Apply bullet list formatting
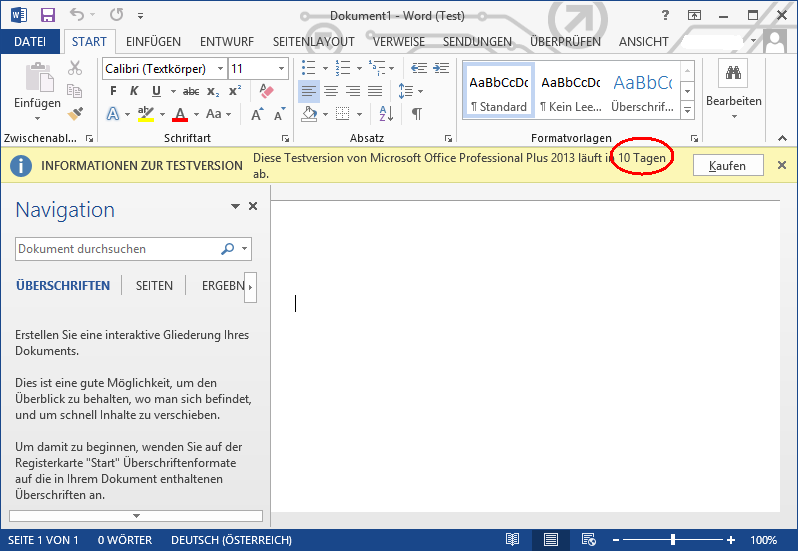 point(308,68)
